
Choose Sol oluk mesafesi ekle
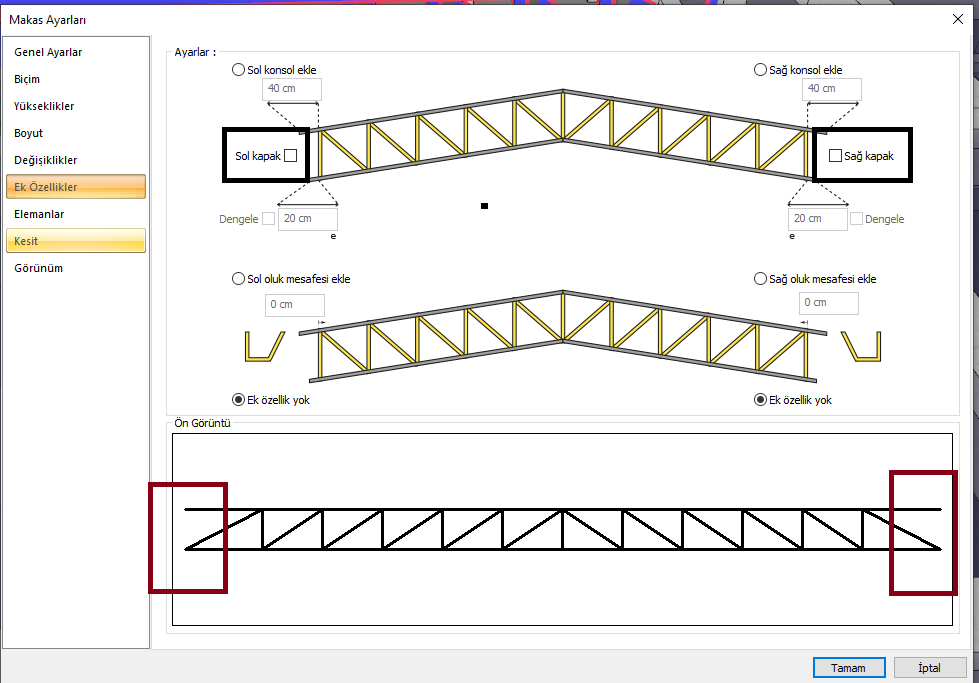(x=238, y=279)
